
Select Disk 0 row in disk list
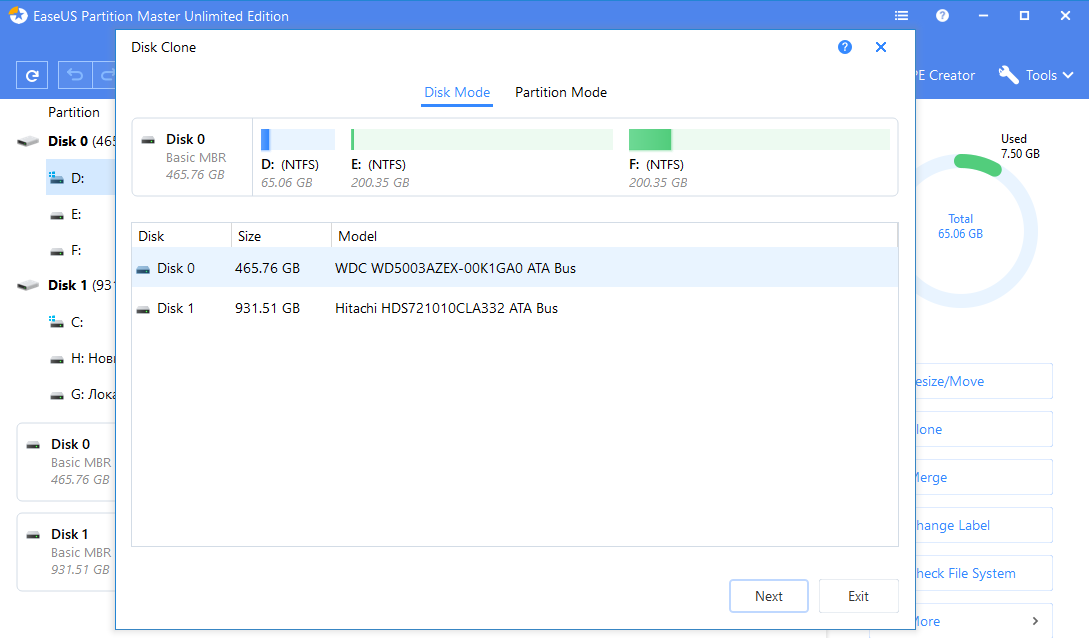514,268
